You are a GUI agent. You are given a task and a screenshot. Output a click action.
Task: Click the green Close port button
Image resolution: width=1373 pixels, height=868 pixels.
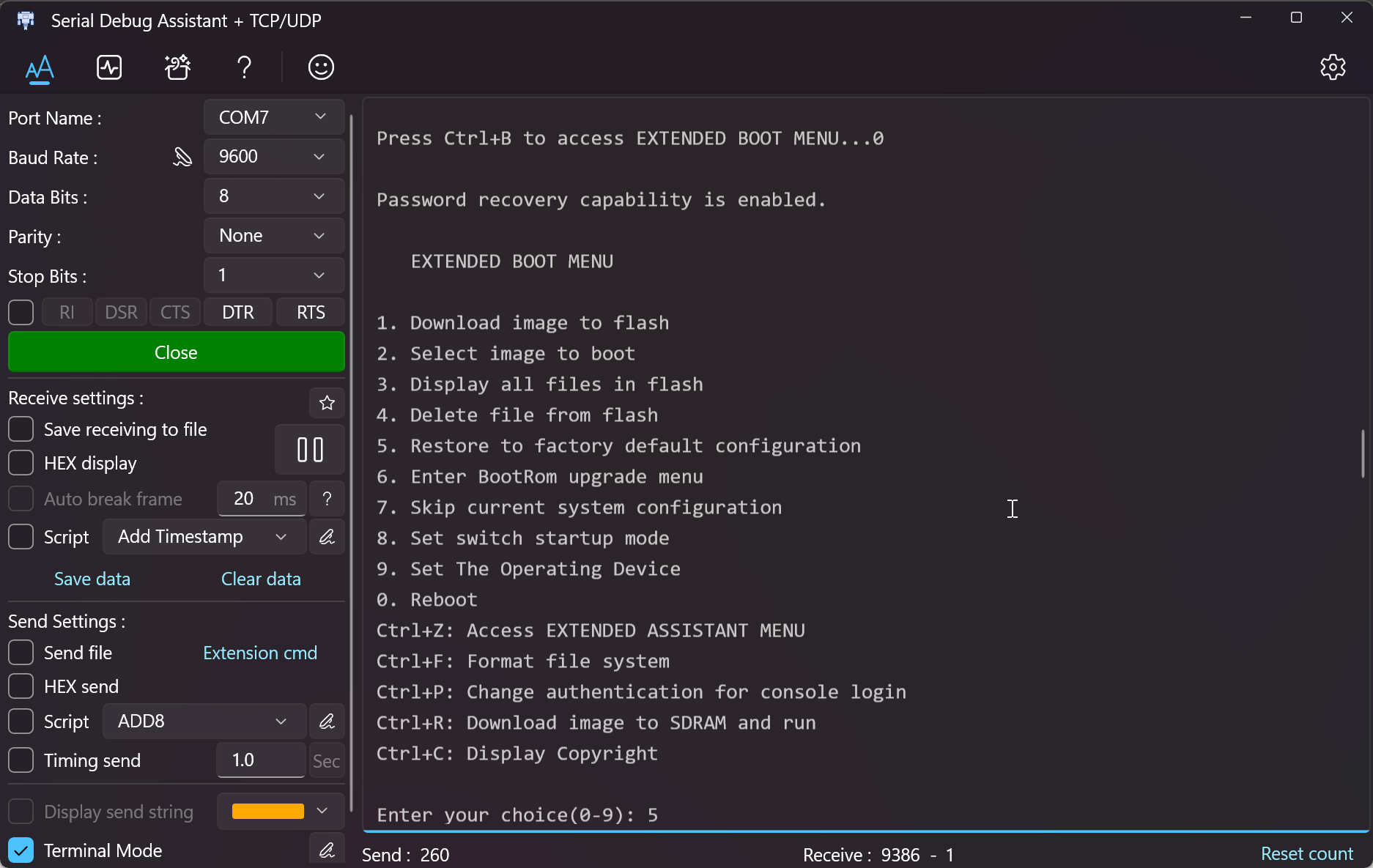click(x=176, y=352)
